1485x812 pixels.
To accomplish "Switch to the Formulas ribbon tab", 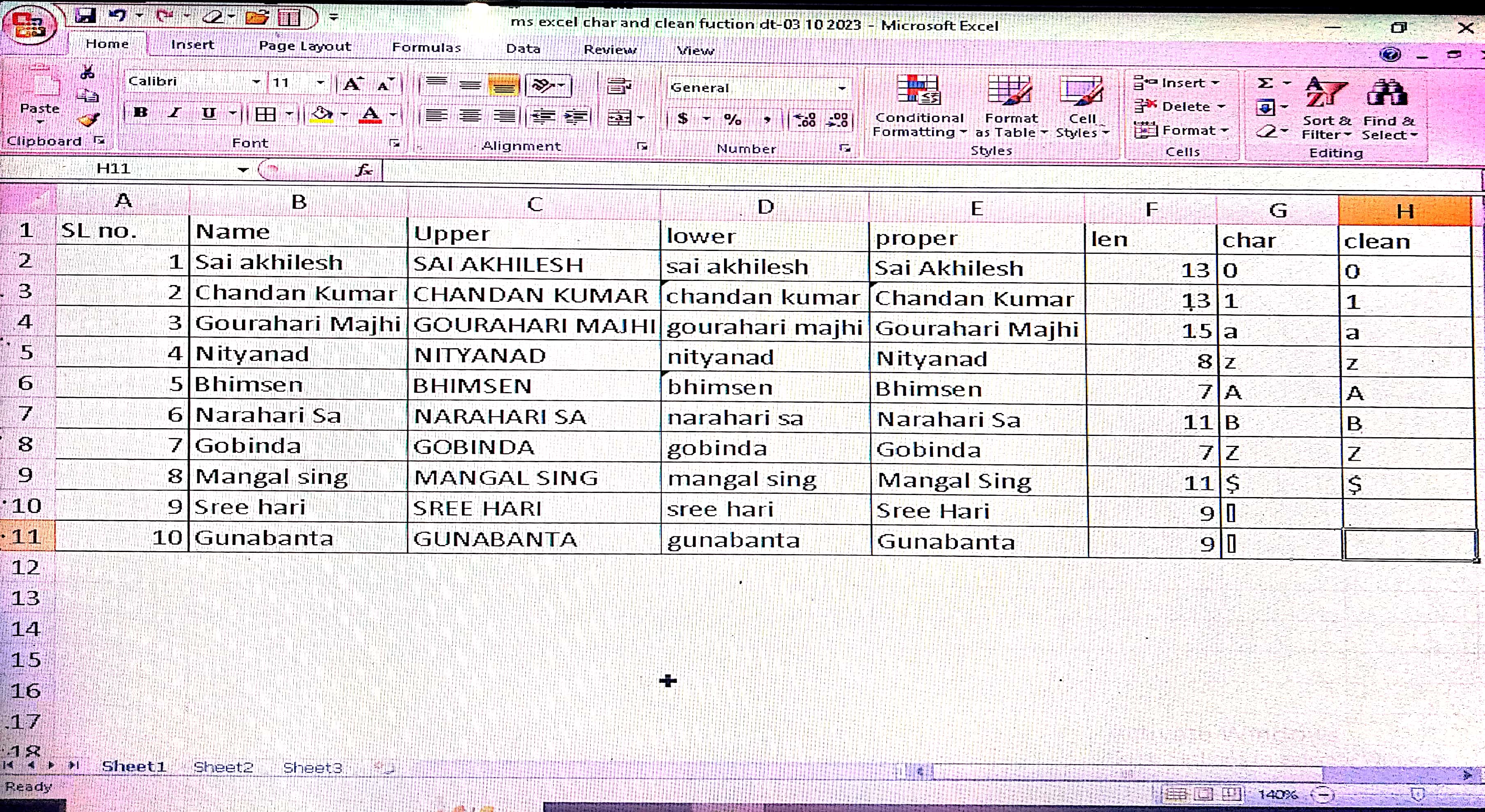I will (x=426, y=47).
